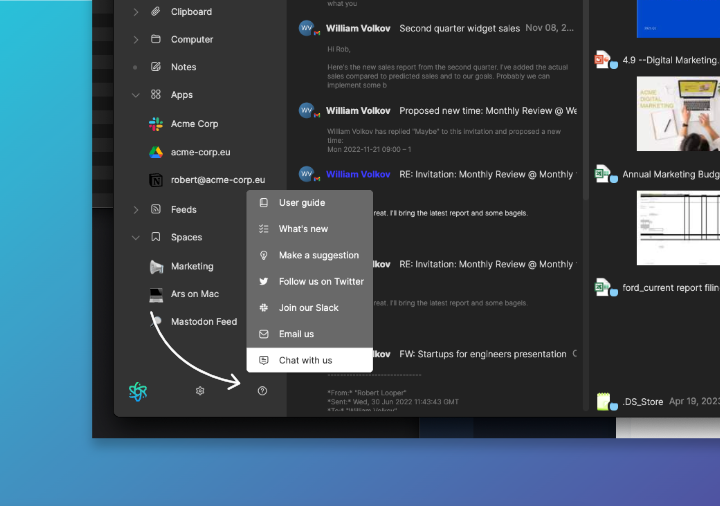Open the Acme Corp Slack app
Viewport: 720px width, 506px height.
(194, 124)
